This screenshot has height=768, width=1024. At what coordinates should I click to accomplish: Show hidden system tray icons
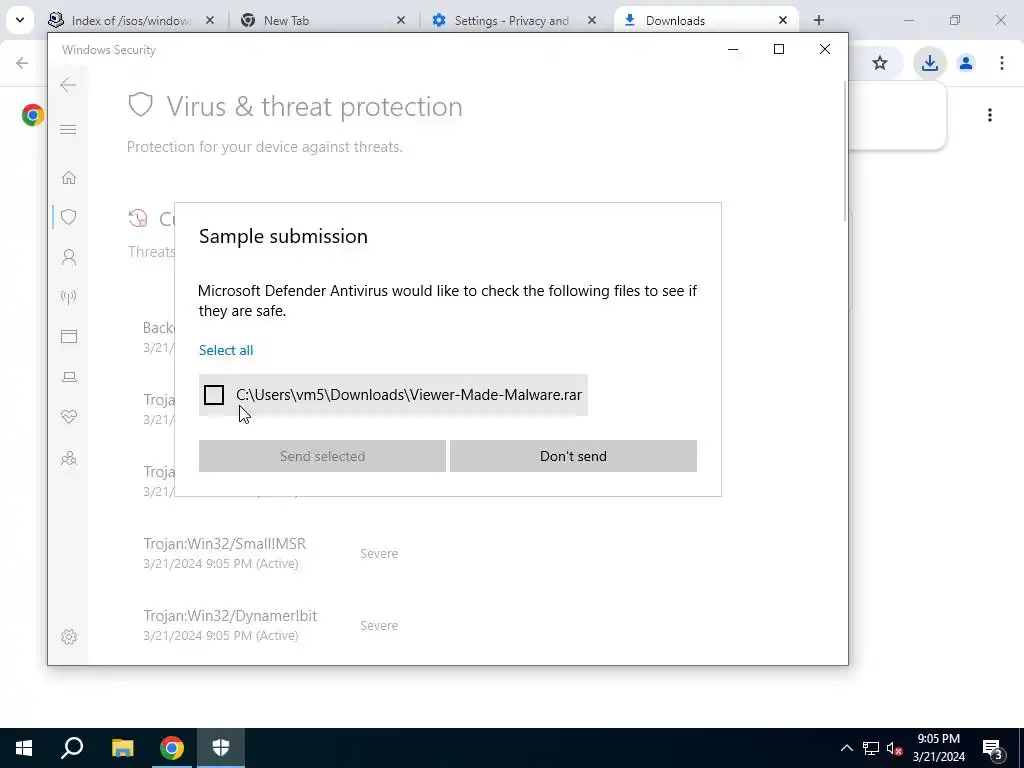pyautogui.click(x=846, y=748)
